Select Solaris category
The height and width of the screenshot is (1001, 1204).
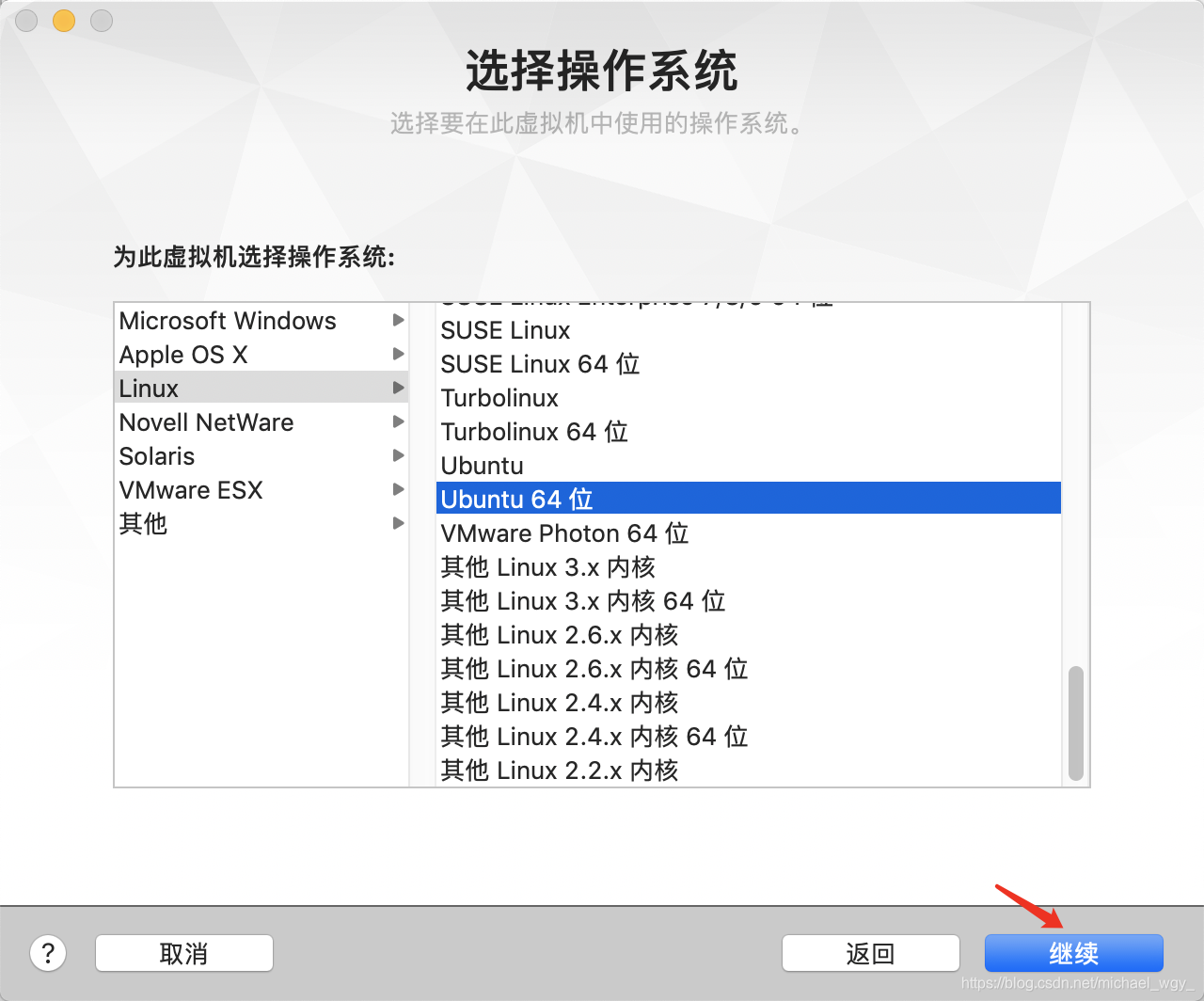click(261, 456)
